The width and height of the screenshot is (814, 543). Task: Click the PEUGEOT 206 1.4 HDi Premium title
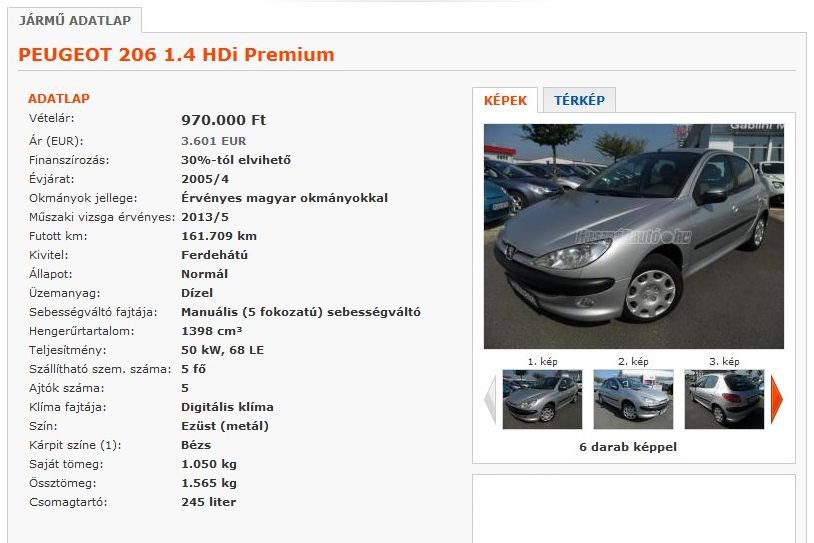[177, 55]
